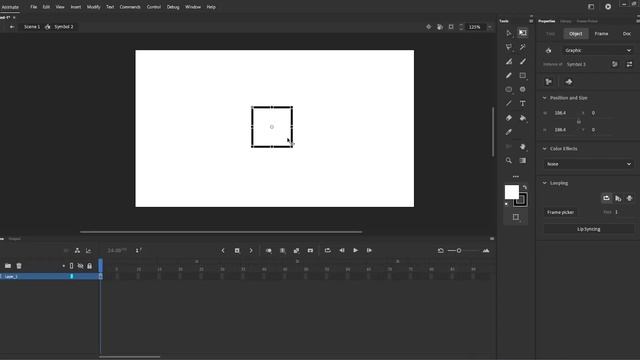
Task: Select the Lasso tool
Action: tap(509, 47)
